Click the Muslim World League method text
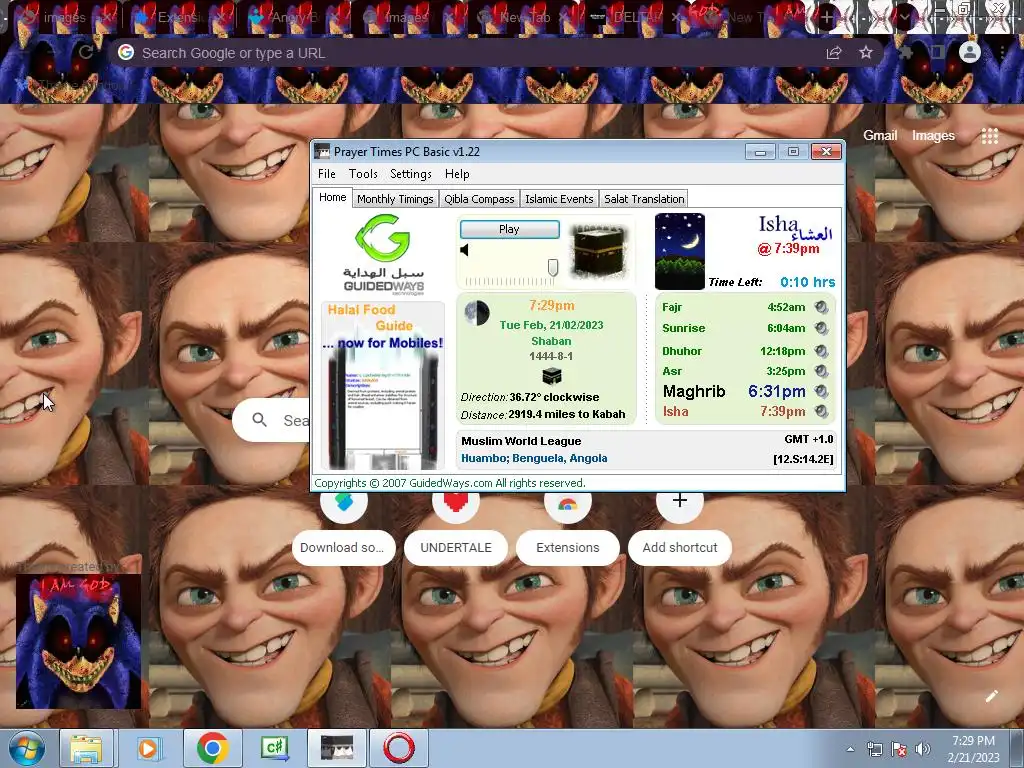The image size is (1024, 768). [x=521, y=441]
